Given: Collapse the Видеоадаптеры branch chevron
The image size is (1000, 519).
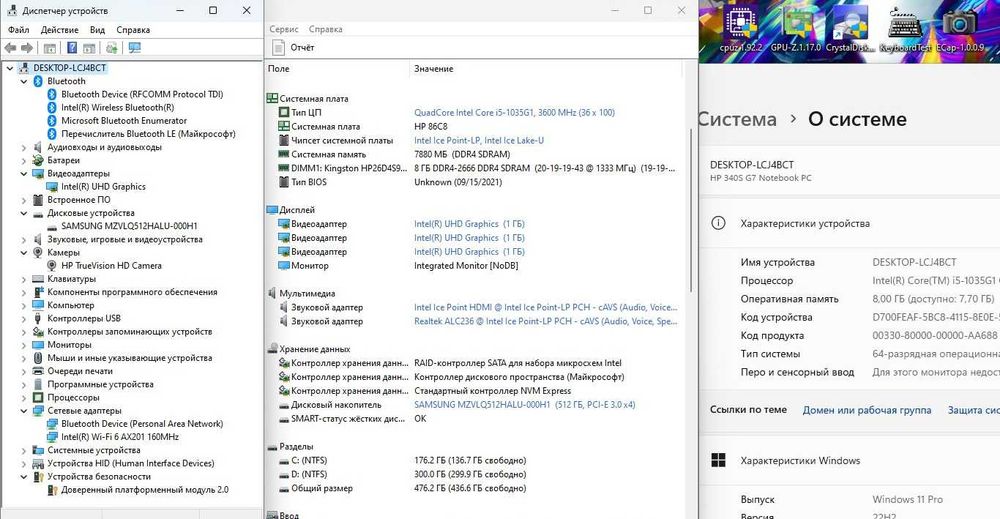Looking at the screenshot, I should coord(24,173).
